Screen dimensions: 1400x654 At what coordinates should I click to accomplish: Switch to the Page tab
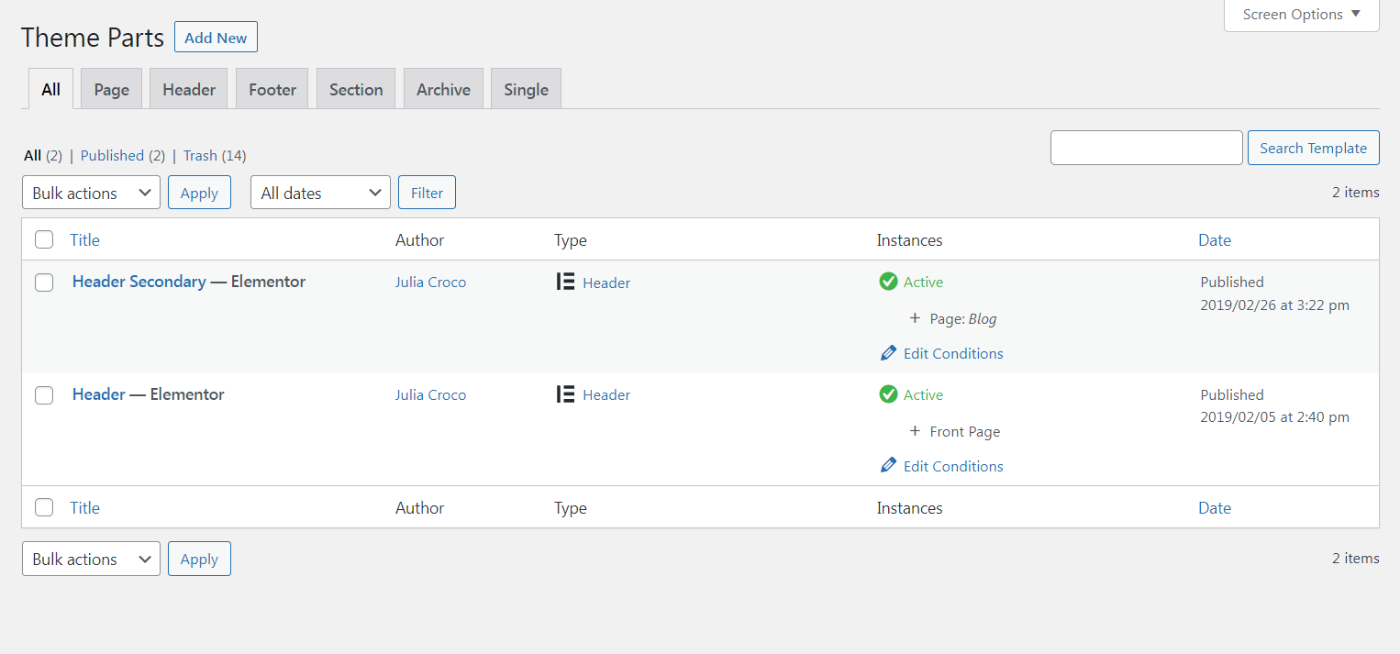[x=112, y=89]
